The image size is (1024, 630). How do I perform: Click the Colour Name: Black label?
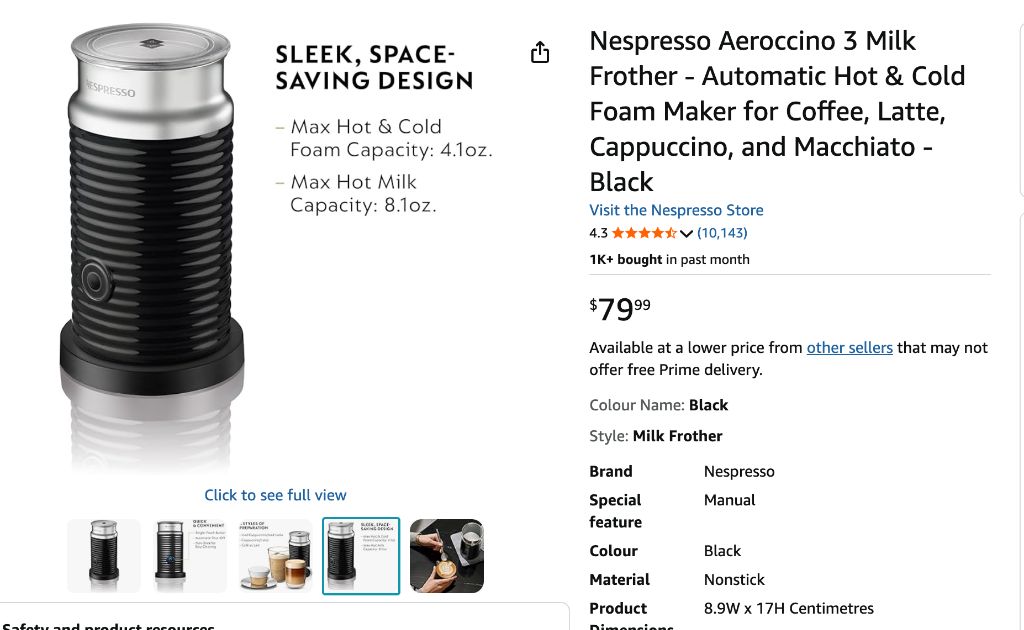pos(658,405)
